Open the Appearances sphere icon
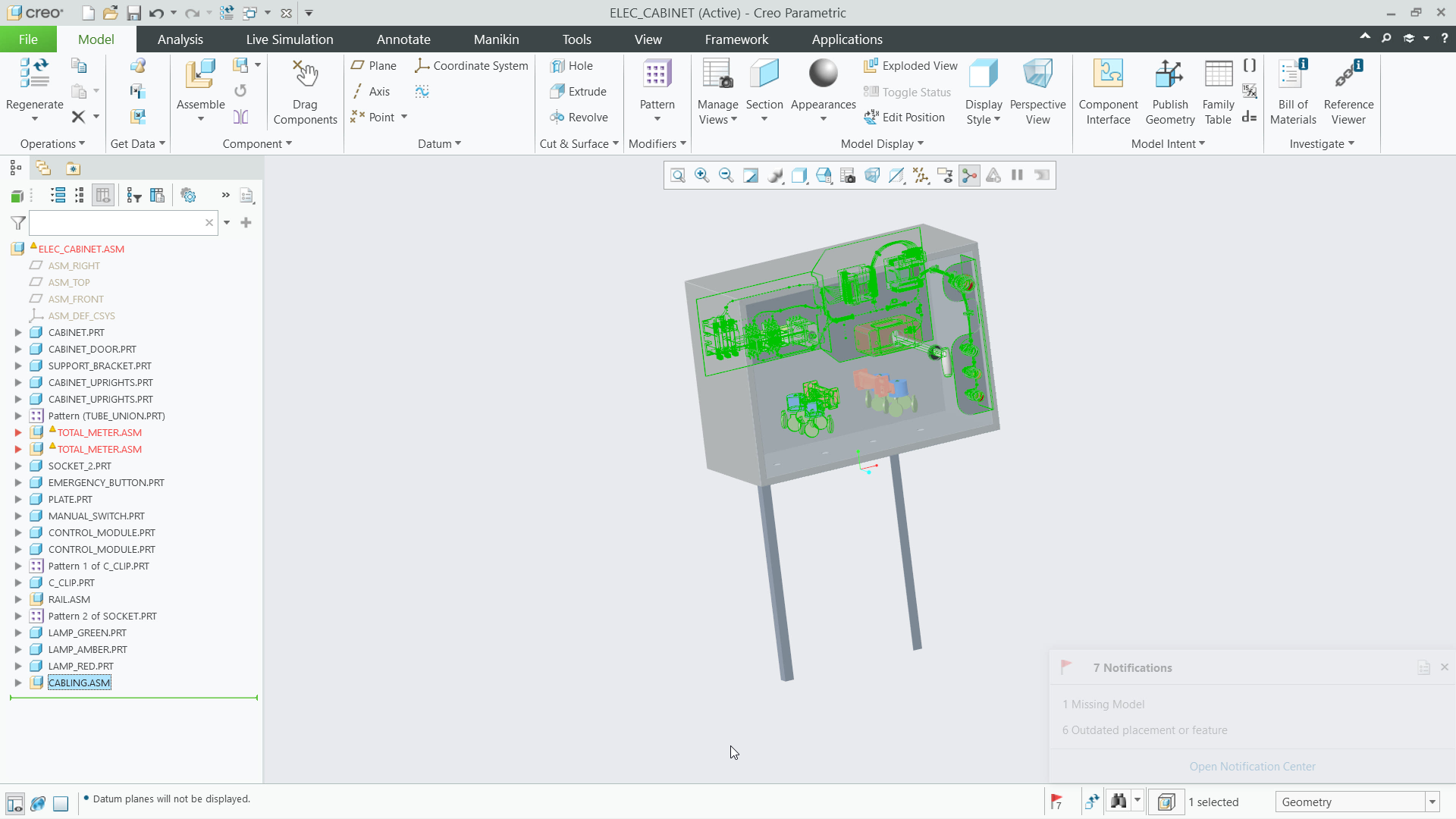Image resolution: width=1456 pixels, height=819 pixels. pos(823,74)
